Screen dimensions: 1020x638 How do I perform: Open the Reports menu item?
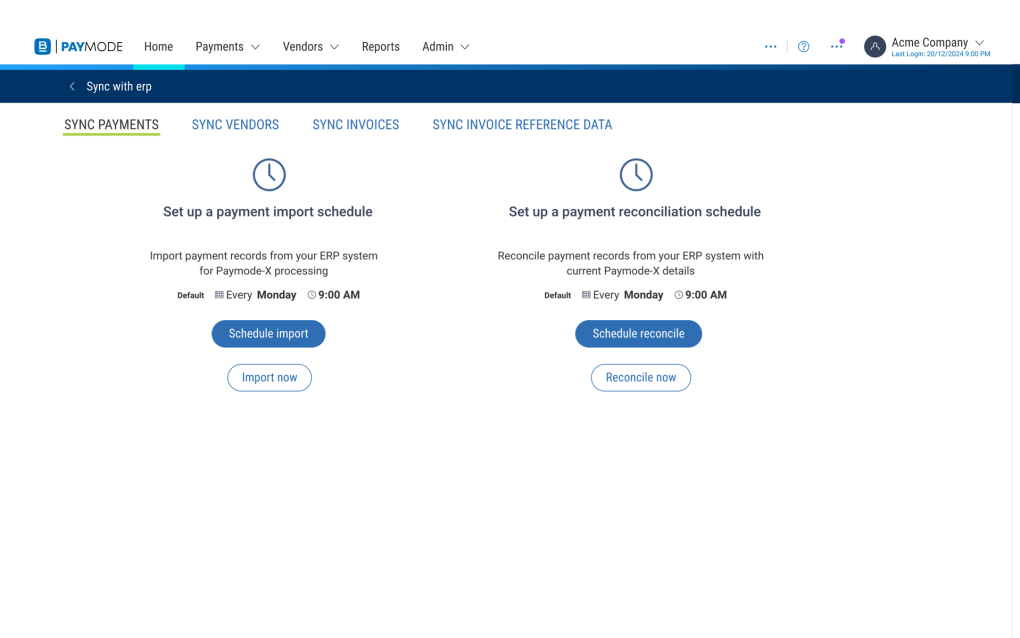coord(380,47)
